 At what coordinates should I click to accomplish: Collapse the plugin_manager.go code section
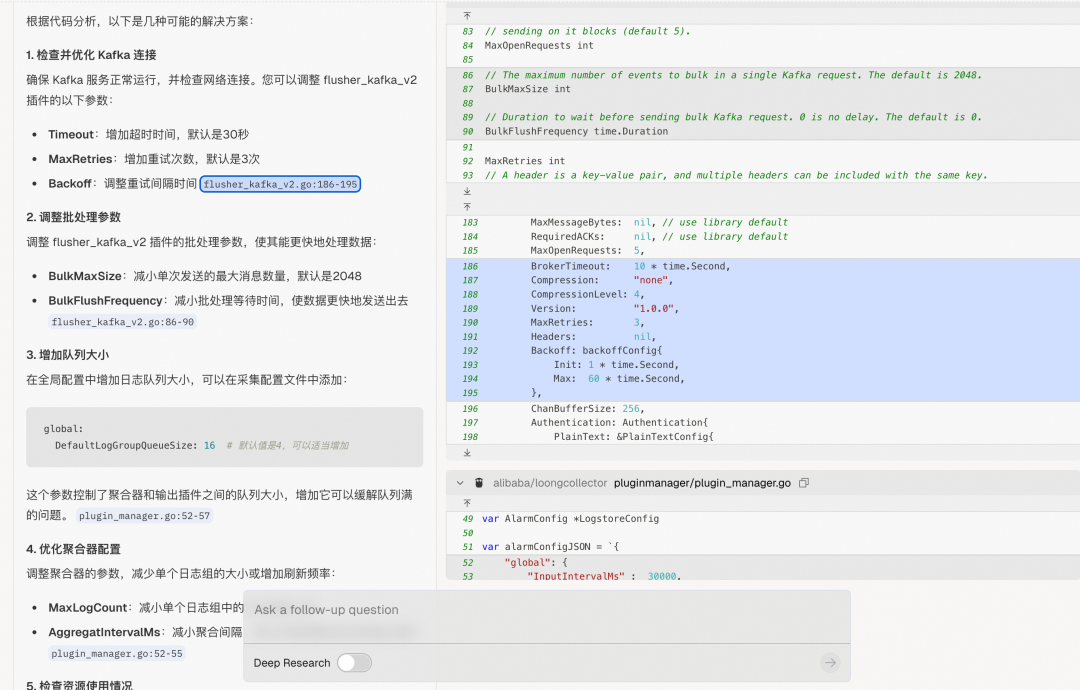[x=460, y=483]
